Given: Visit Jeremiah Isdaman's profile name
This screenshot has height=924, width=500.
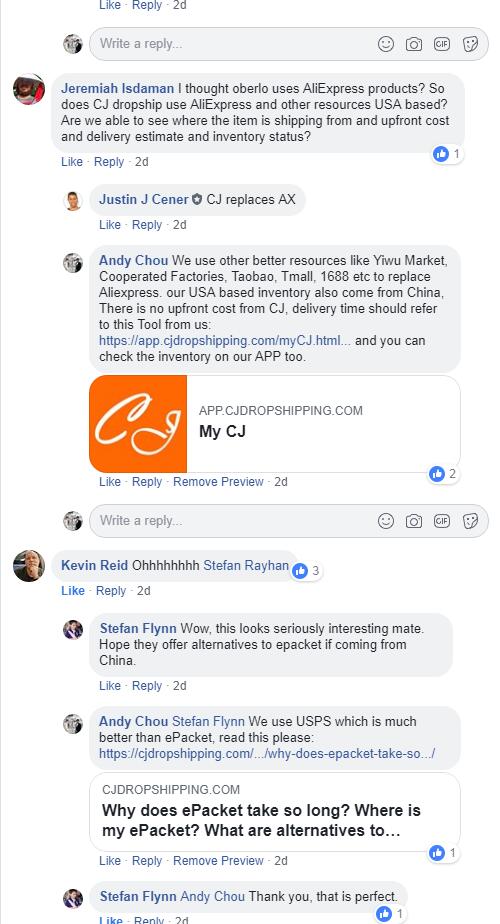Looking at the screenshot, I should click(117, 88).
